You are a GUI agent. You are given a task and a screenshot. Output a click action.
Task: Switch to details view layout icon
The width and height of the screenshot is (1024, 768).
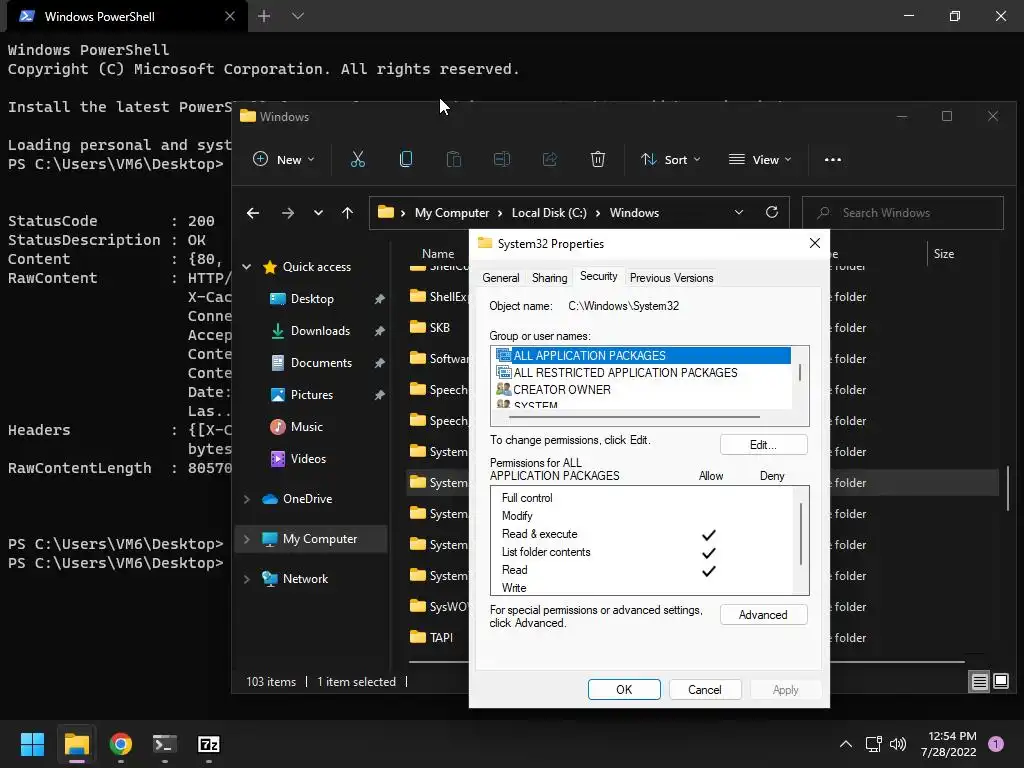980,682
